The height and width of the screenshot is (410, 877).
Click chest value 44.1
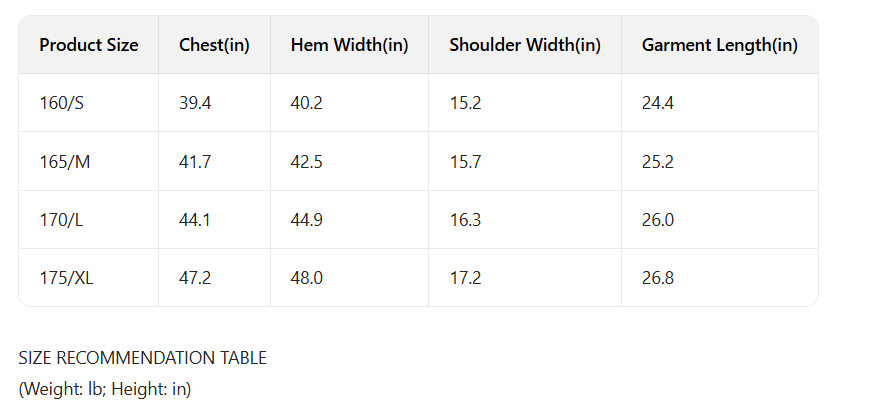(195, 219)
